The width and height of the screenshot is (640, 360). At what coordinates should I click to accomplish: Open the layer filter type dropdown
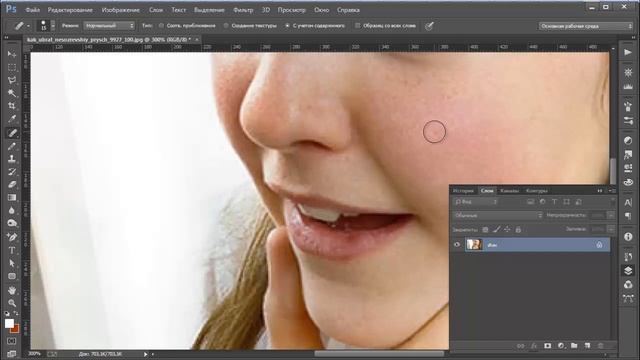(476, 202)
